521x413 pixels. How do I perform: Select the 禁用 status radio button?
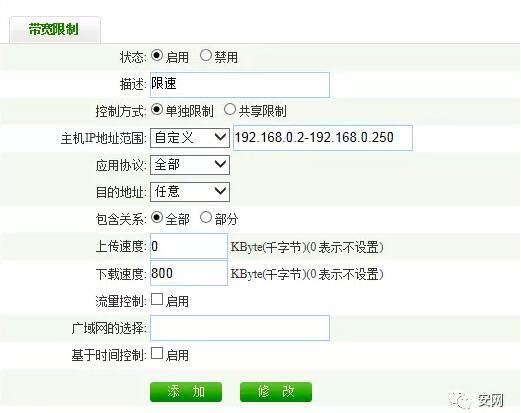[x=206, y=55]
